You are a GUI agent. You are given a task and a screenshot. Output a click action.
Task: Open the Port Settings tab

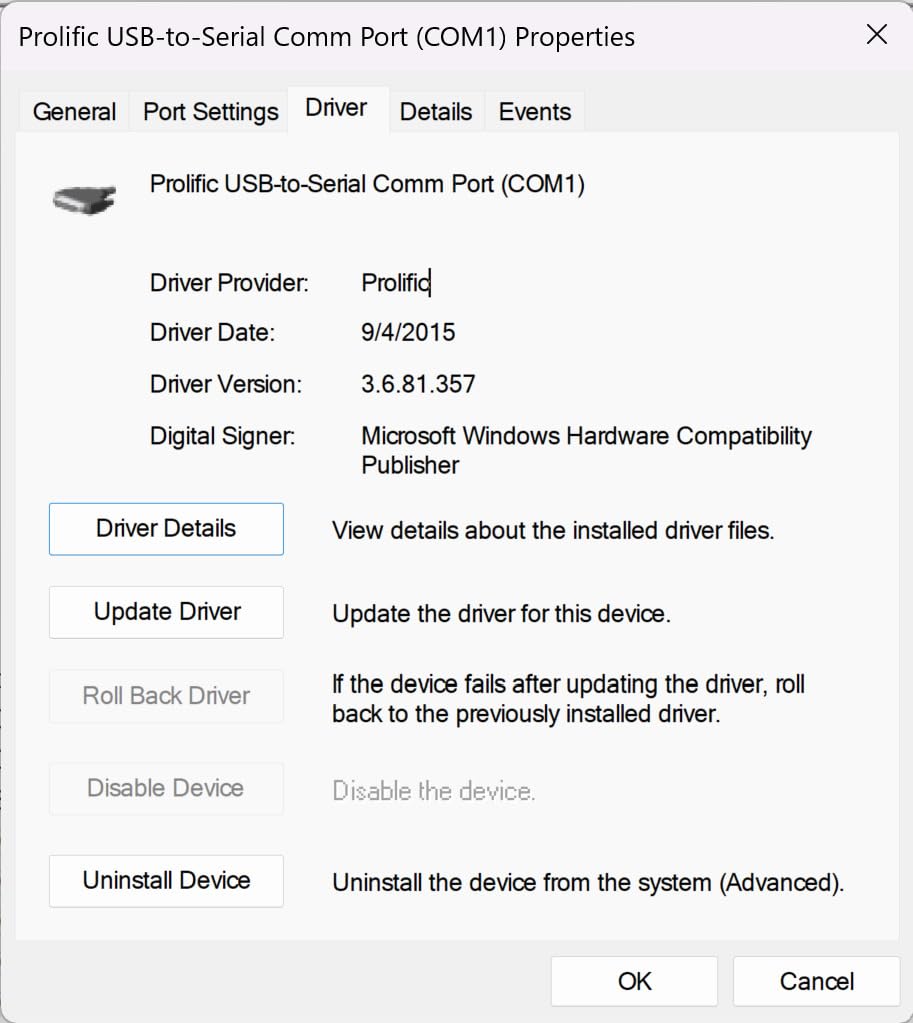click(x=209, y=112)
